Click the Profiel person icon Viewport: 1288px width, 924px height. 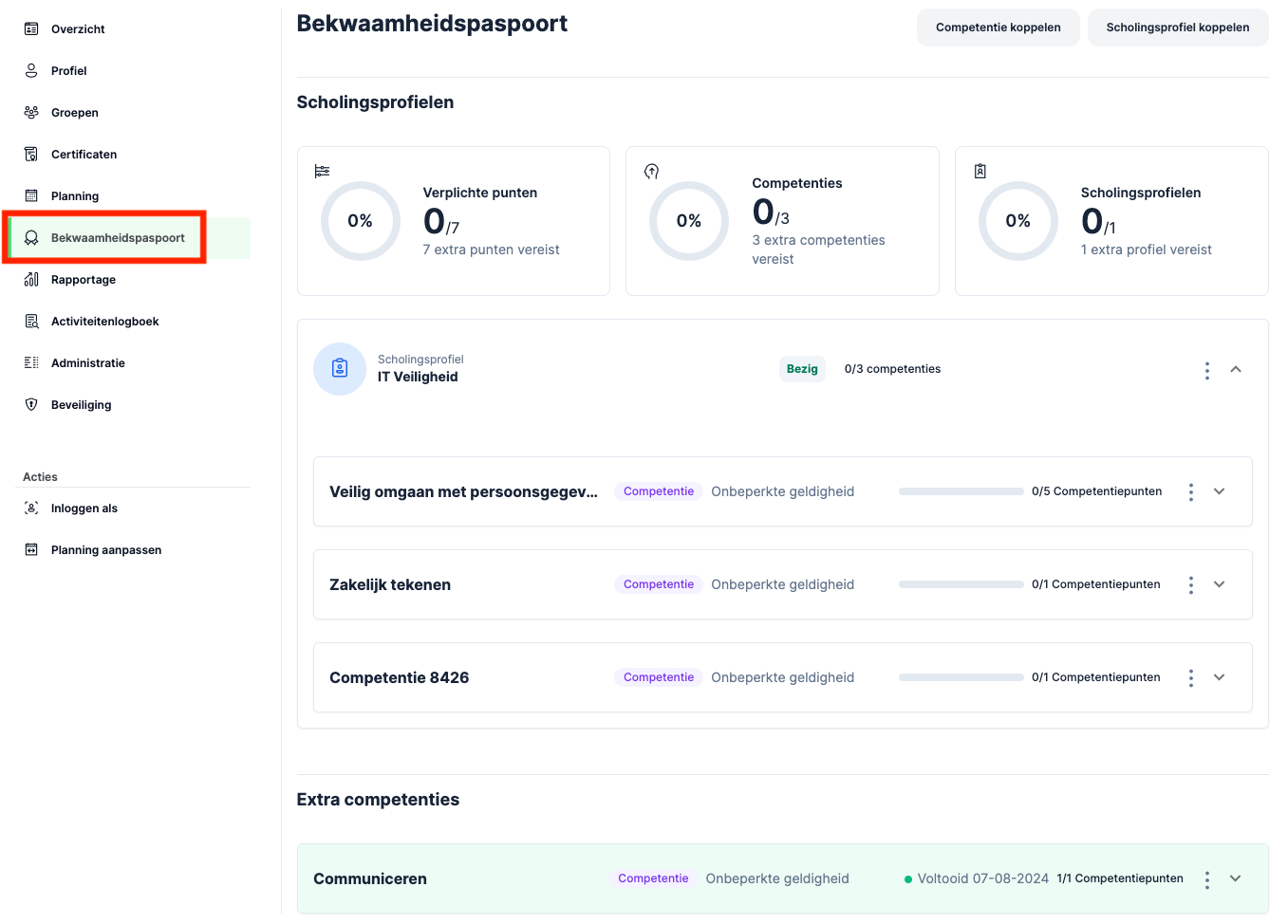31,71
